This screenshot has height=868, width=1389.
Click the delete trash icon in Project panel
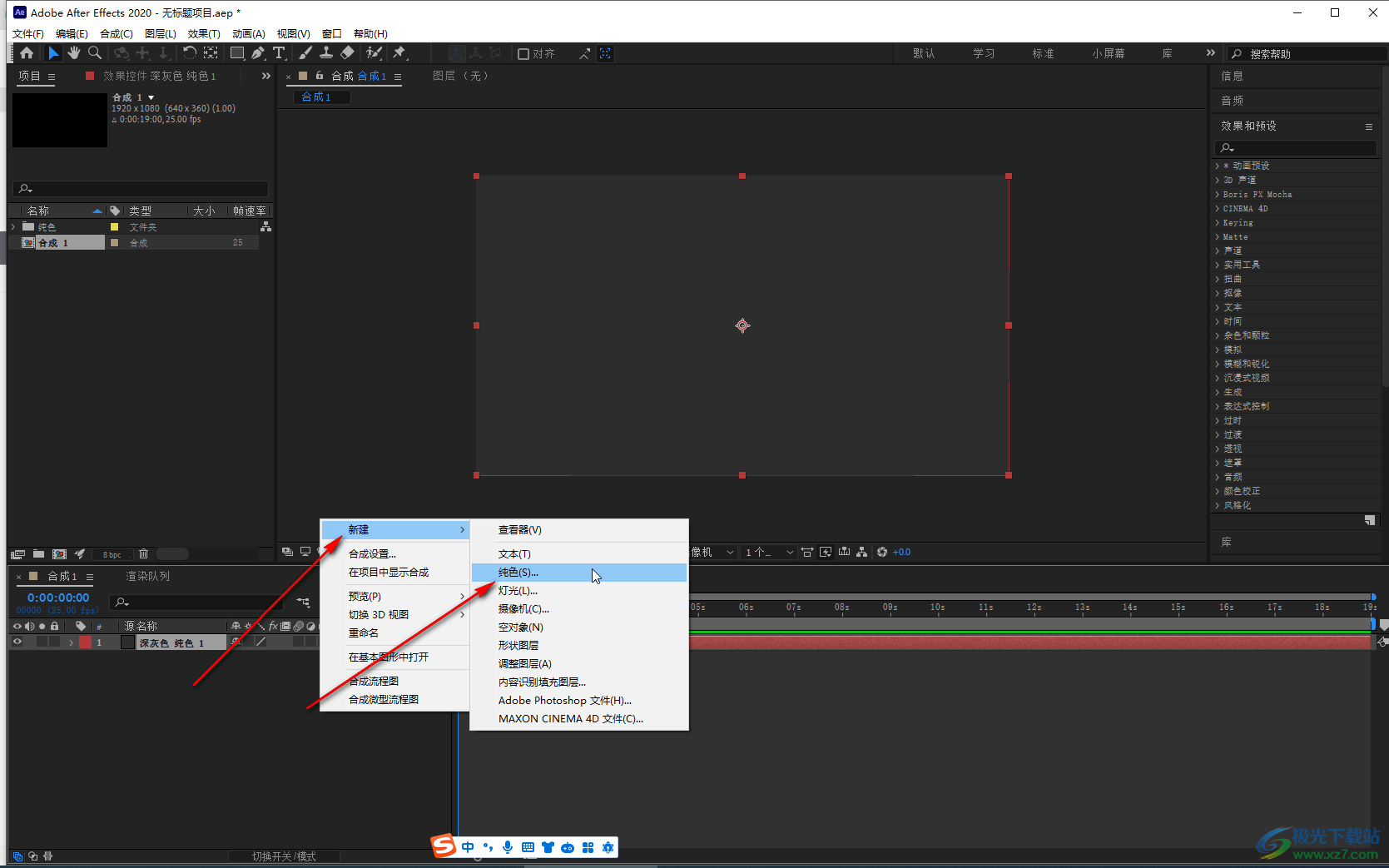tap(143, 554)
